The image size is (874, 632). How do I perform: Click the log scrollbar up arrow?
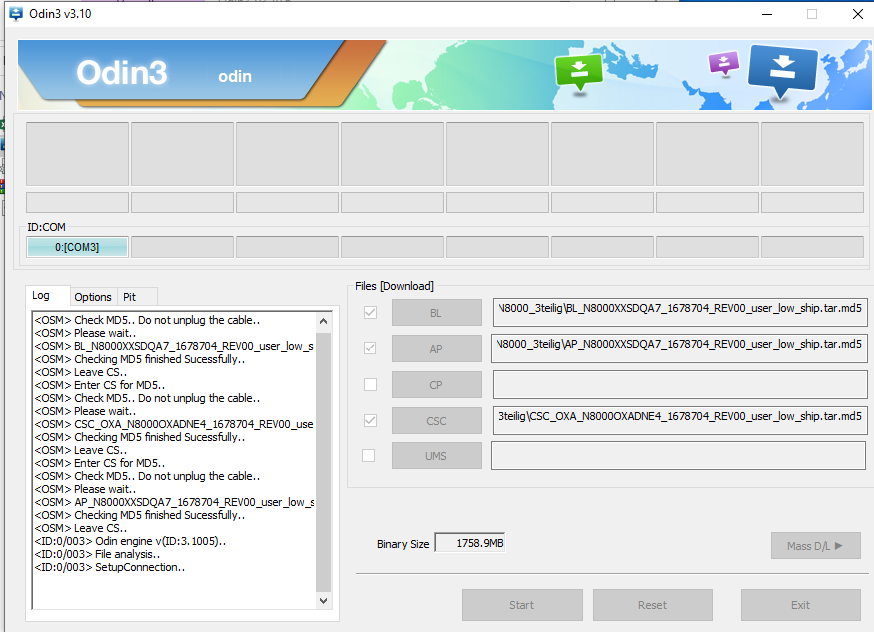[323, 321]
